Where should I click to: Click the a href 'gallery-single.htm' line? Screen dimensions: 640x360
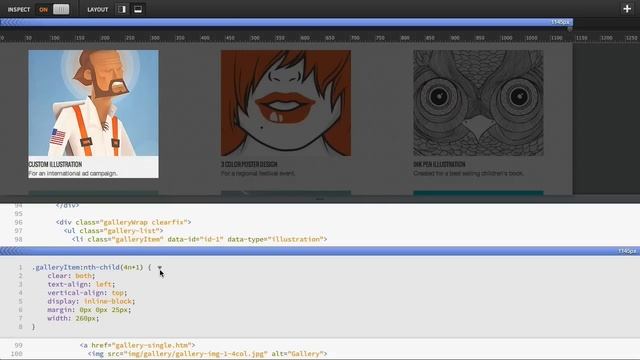pos(138,345)
